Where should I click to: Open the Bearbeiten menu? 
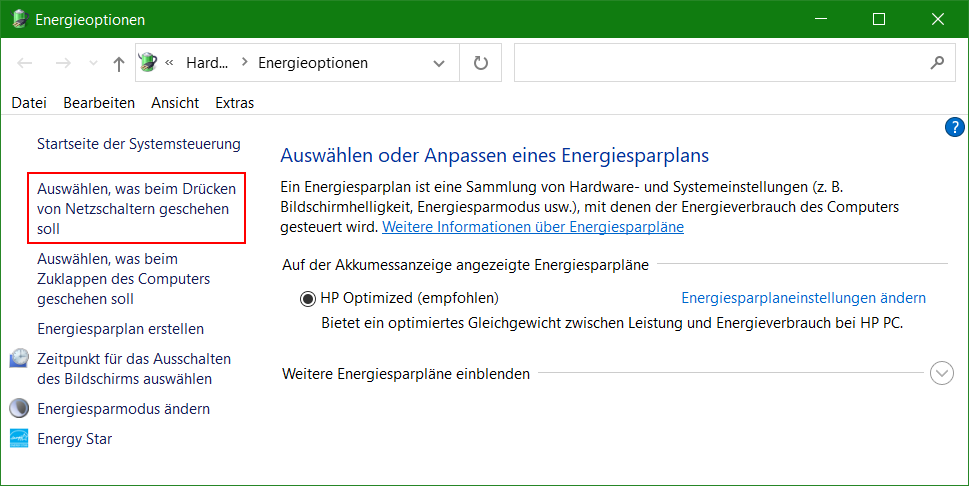pyautogui.click(x=99, y=103)
